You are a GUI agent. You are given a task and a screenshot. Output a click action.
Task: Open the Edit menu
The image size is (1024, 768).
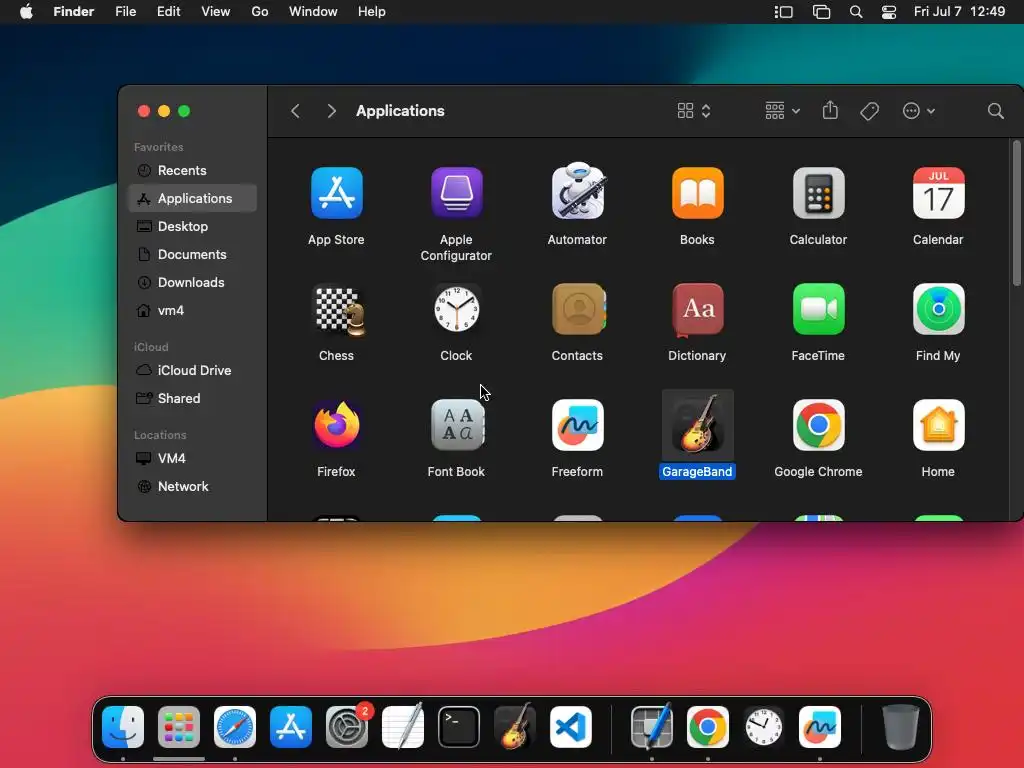coord(168,12)
